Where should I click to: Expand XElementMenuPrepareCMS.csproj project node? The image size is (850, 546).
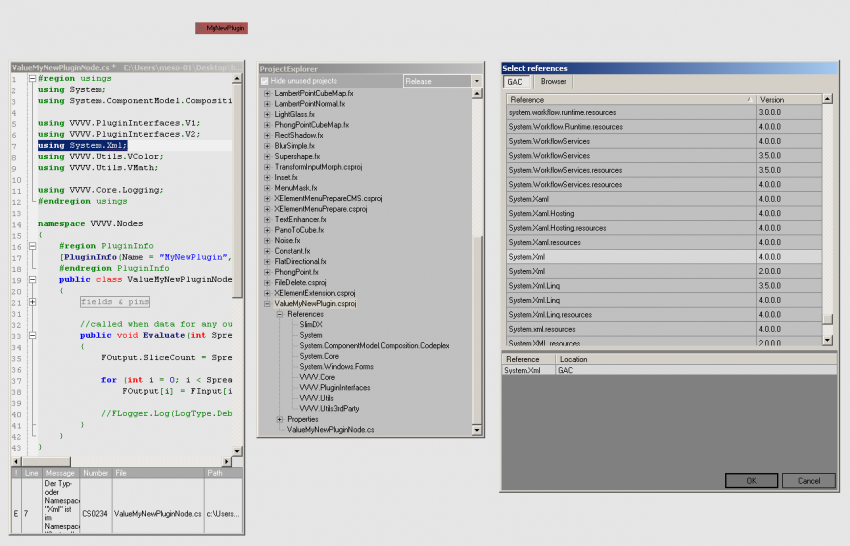[x=267, y=198]
